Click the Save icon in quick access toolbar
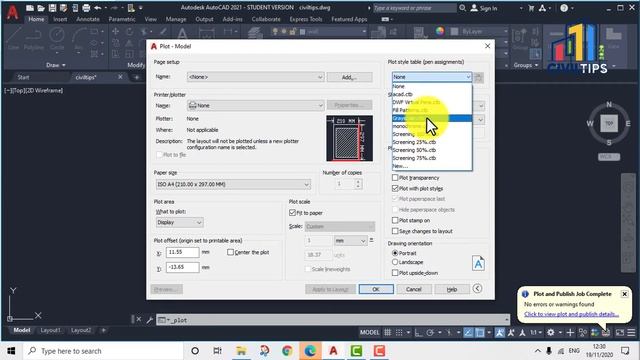The height and width of the screenshot is (360, 640). click(x=52, y=8)
